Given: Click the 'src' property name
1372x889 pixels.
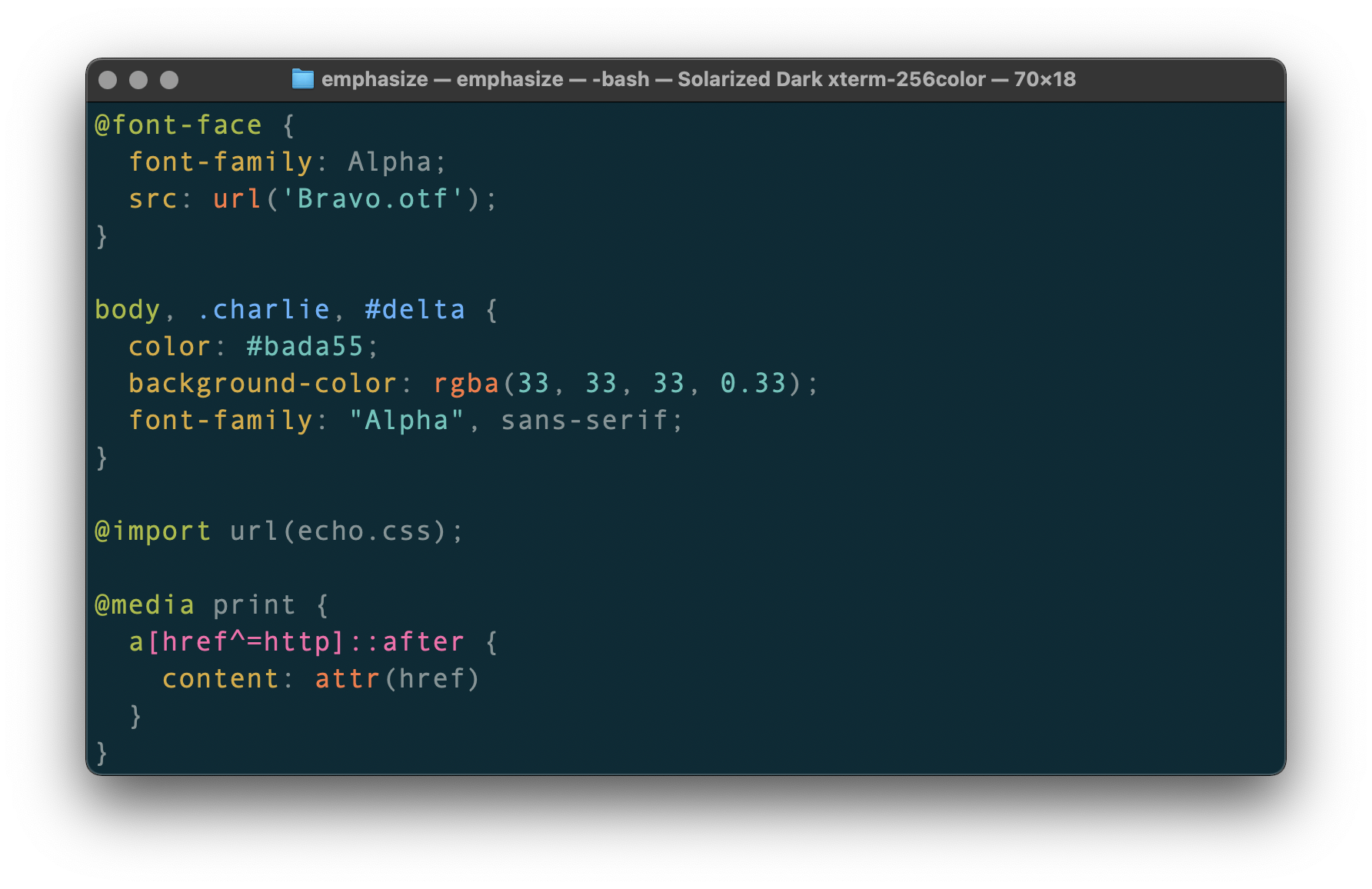Looking at the screenshot, I should click(x=153, y=198).
